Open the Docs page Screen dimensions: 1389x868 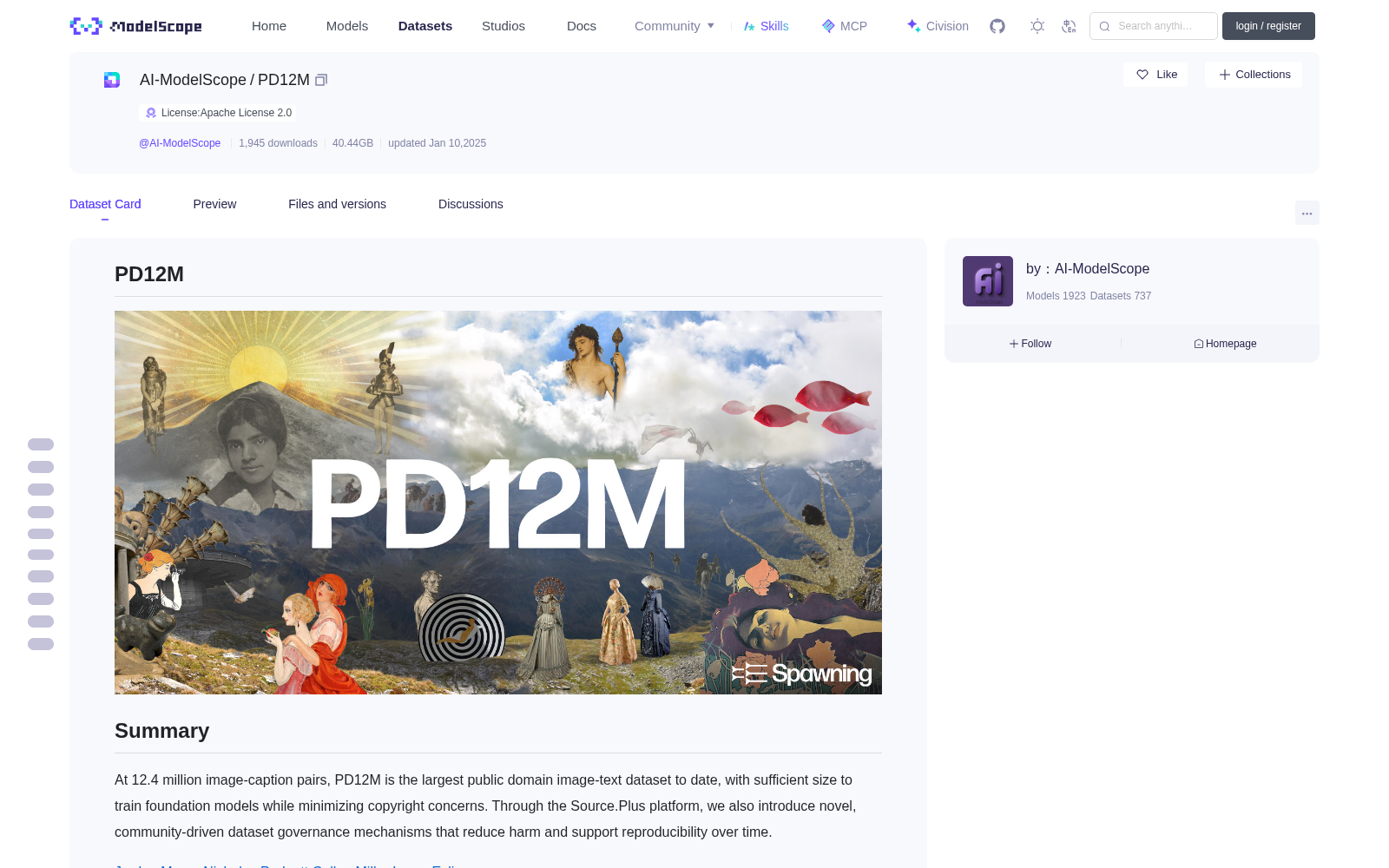582,26
